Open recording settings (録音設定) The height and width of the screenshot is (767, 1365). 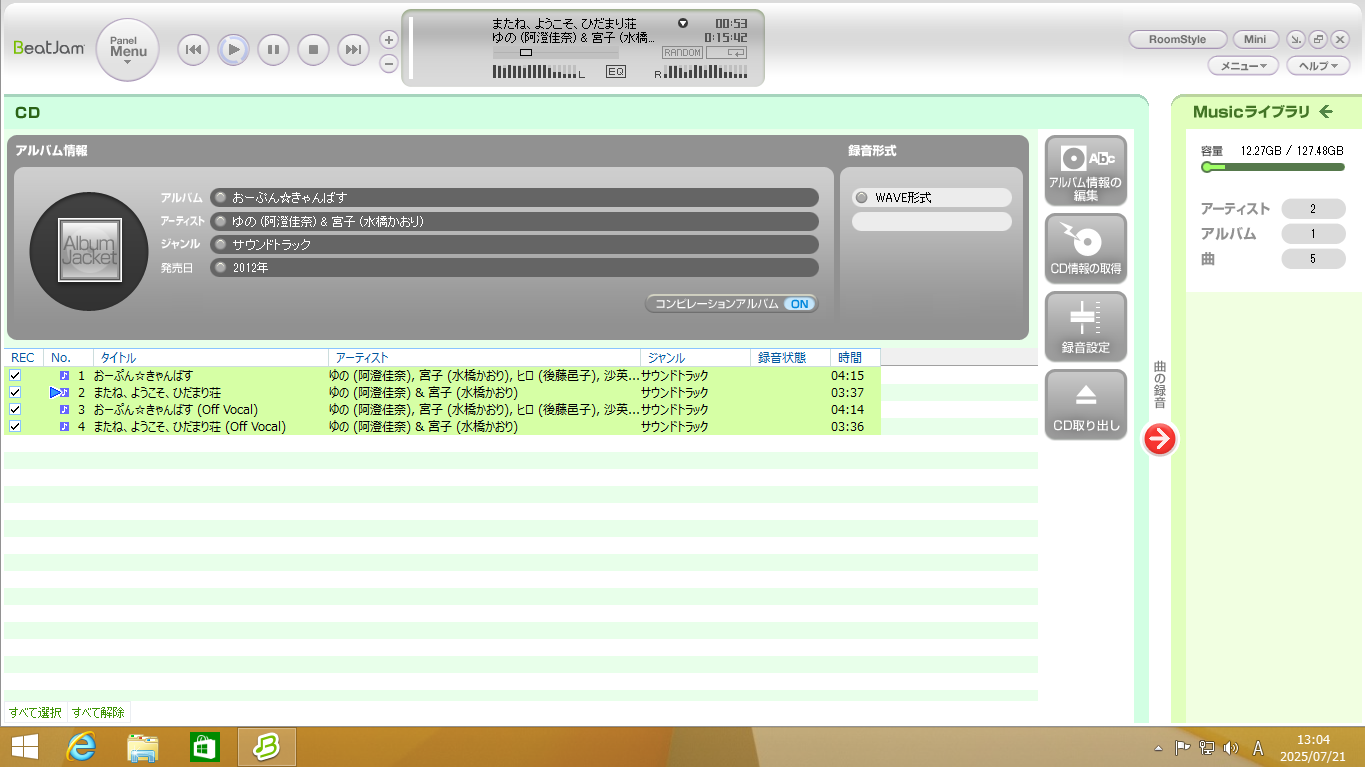click(1085, 327)
